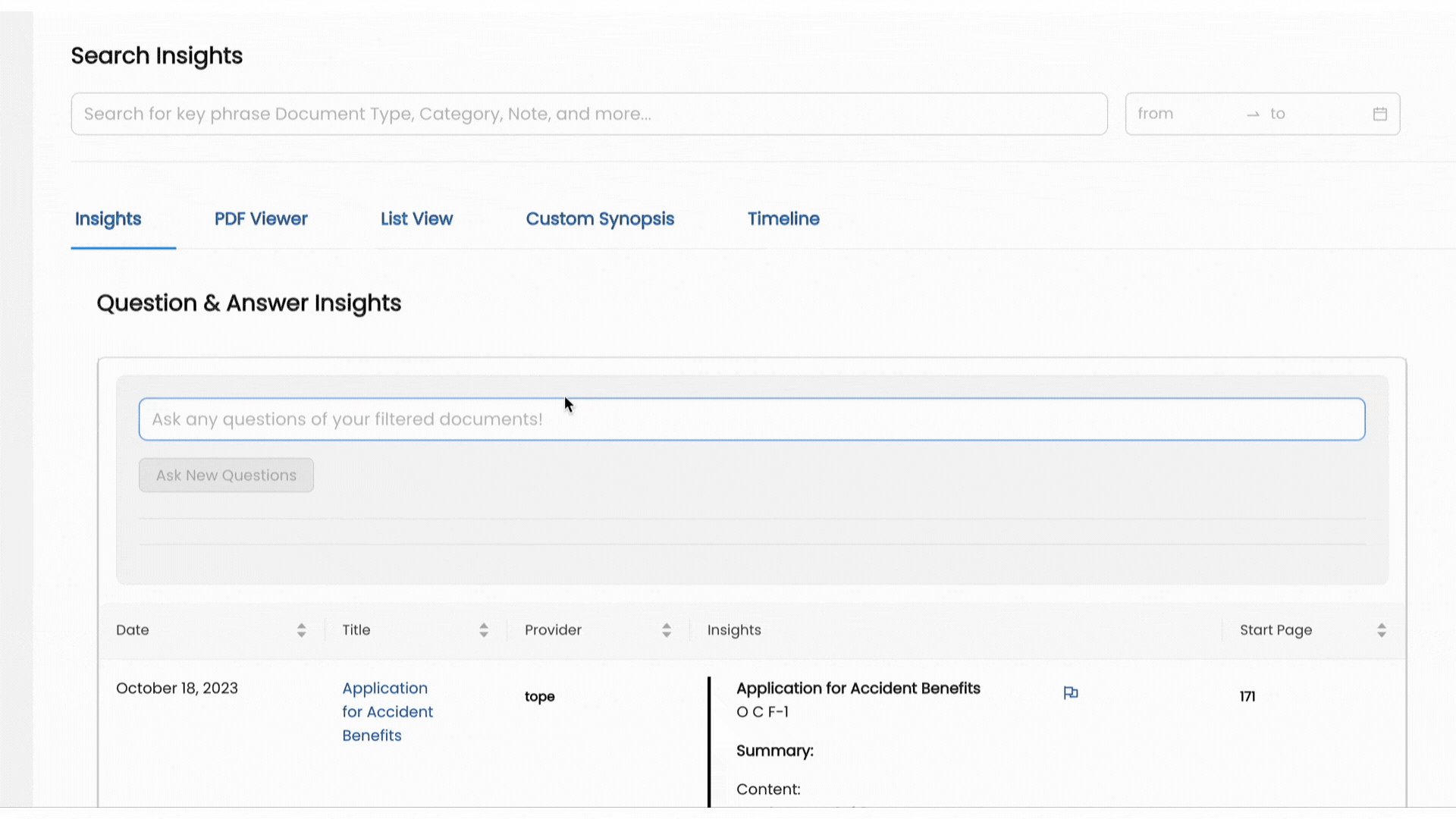Image resolution: width=1456 pixels, height=819 pixels.
Task: Select the Custom Synopsis tab
Action: [x=600, y=218]
